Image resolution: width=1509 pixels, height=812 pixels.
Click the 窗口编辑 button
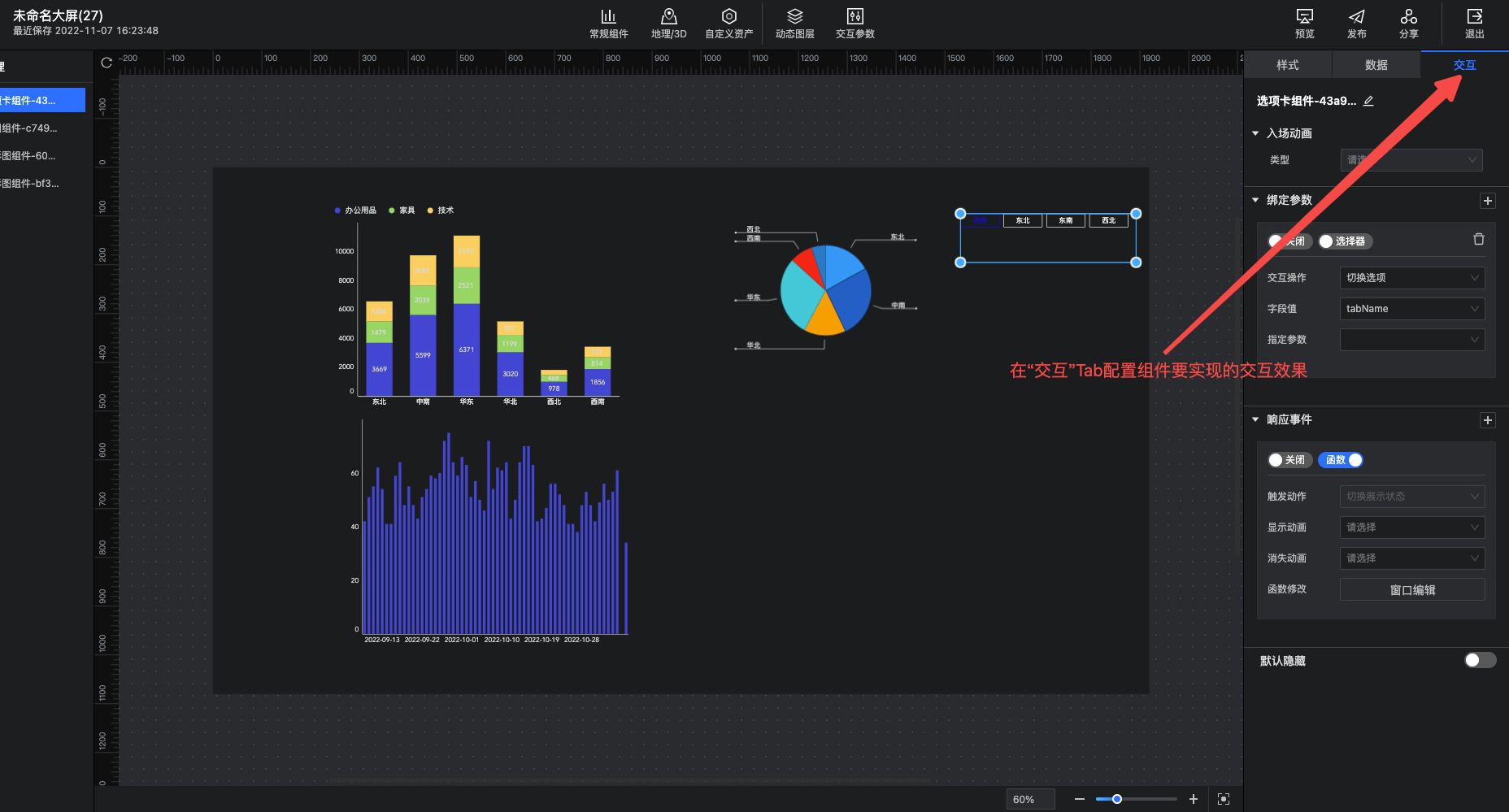pyautogui.click(x=1412, y=589)
